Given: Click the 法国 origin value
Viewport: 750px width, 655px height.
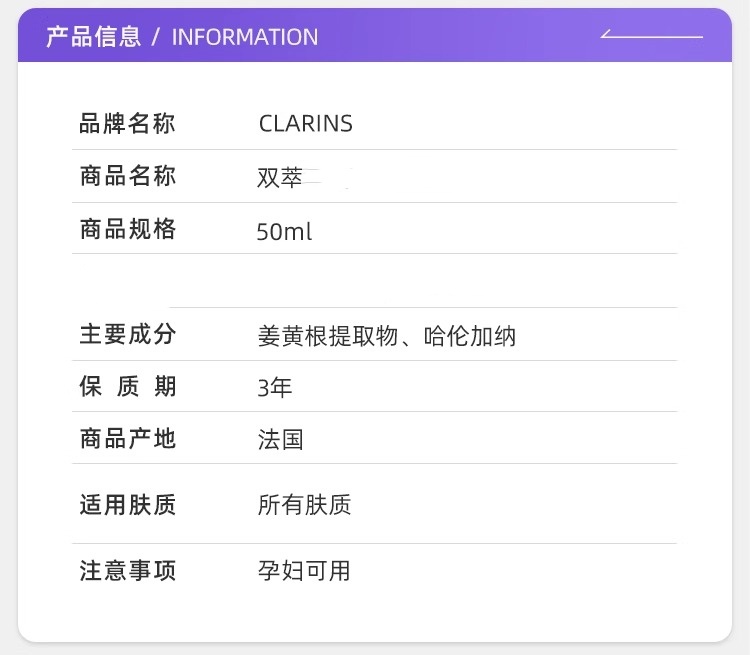Looking at the screenshot, I should (x=280, y=439).
